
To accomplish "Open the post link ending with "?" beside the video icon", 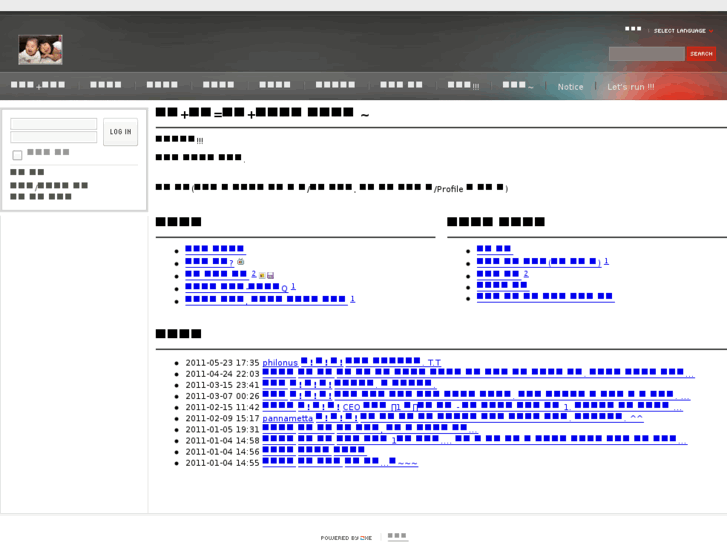I will (209, 262).
